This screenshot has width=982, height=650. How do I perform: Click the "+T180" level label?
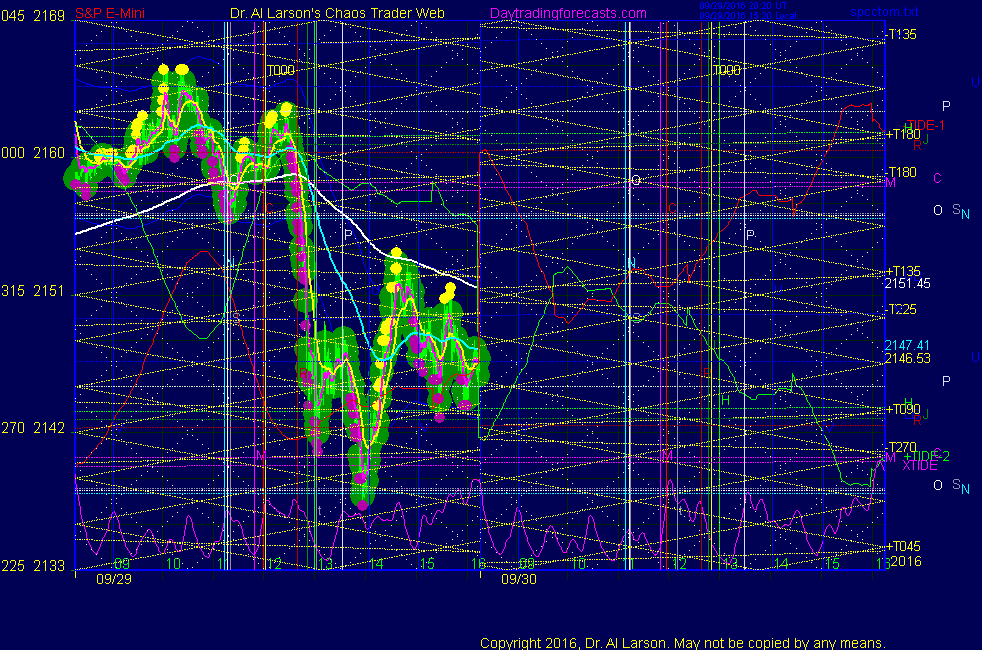coord(902,134)
